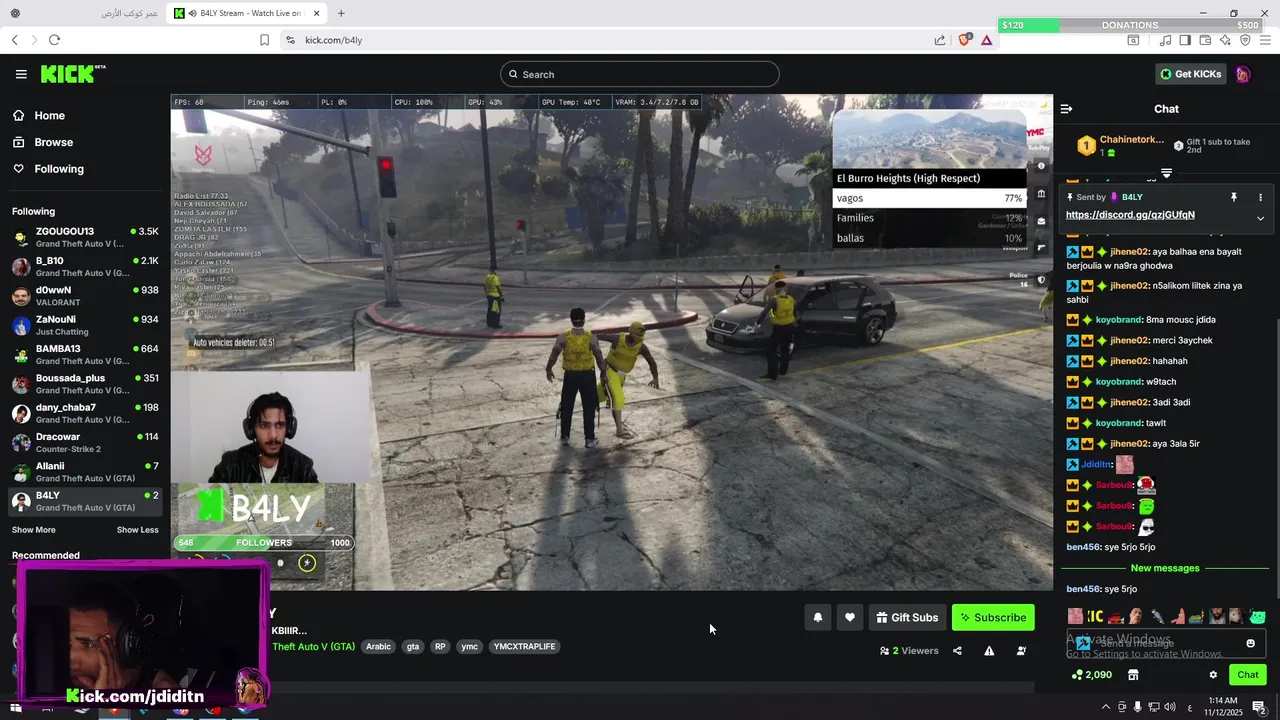Expand the pinned message chevron
This screenshot has height=720, width=1280.
click(1260, 218)
